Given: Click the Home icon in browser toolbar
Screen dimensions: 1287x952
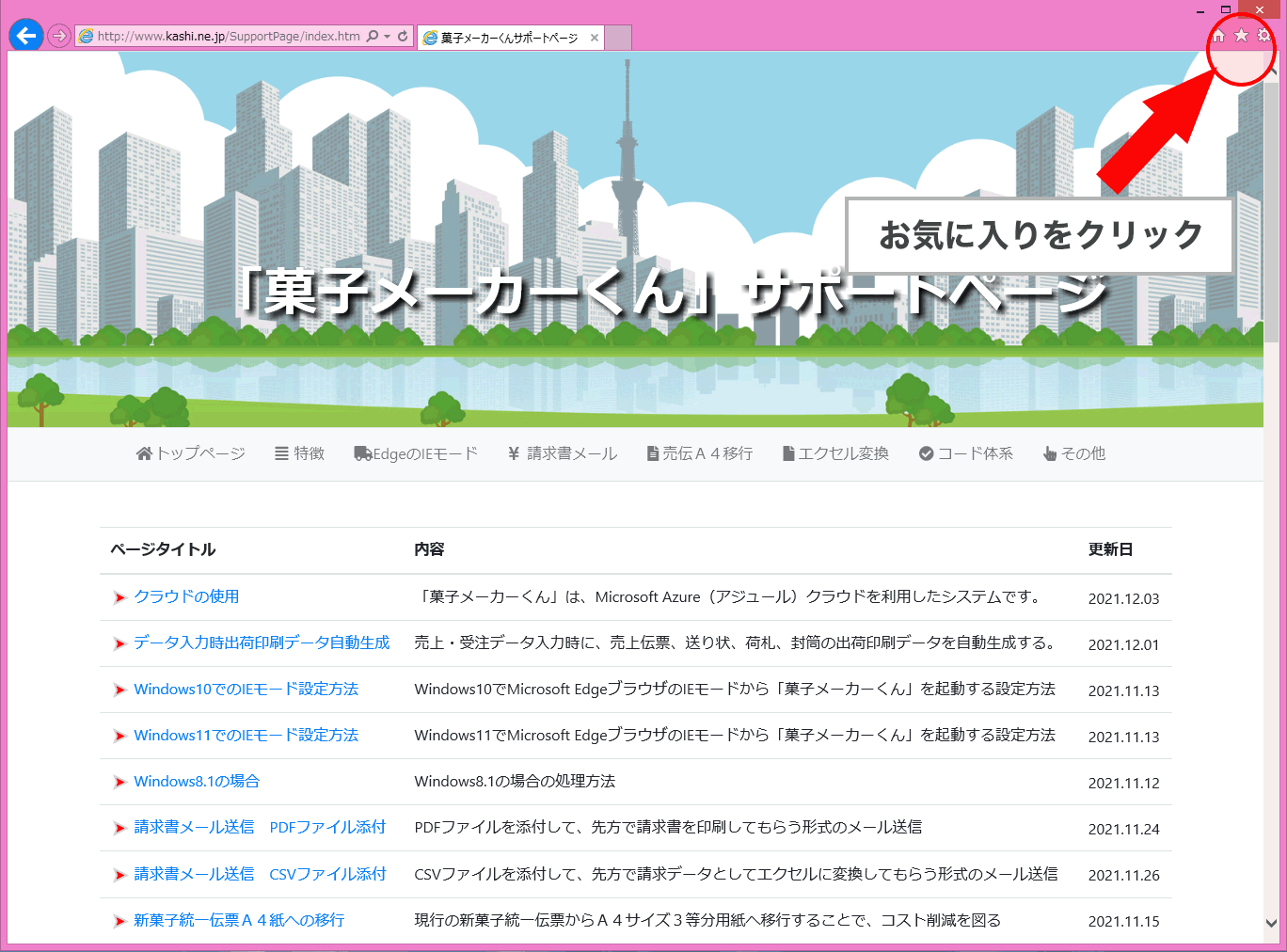Looking at the screenshot, I should tap(1218, 36).
